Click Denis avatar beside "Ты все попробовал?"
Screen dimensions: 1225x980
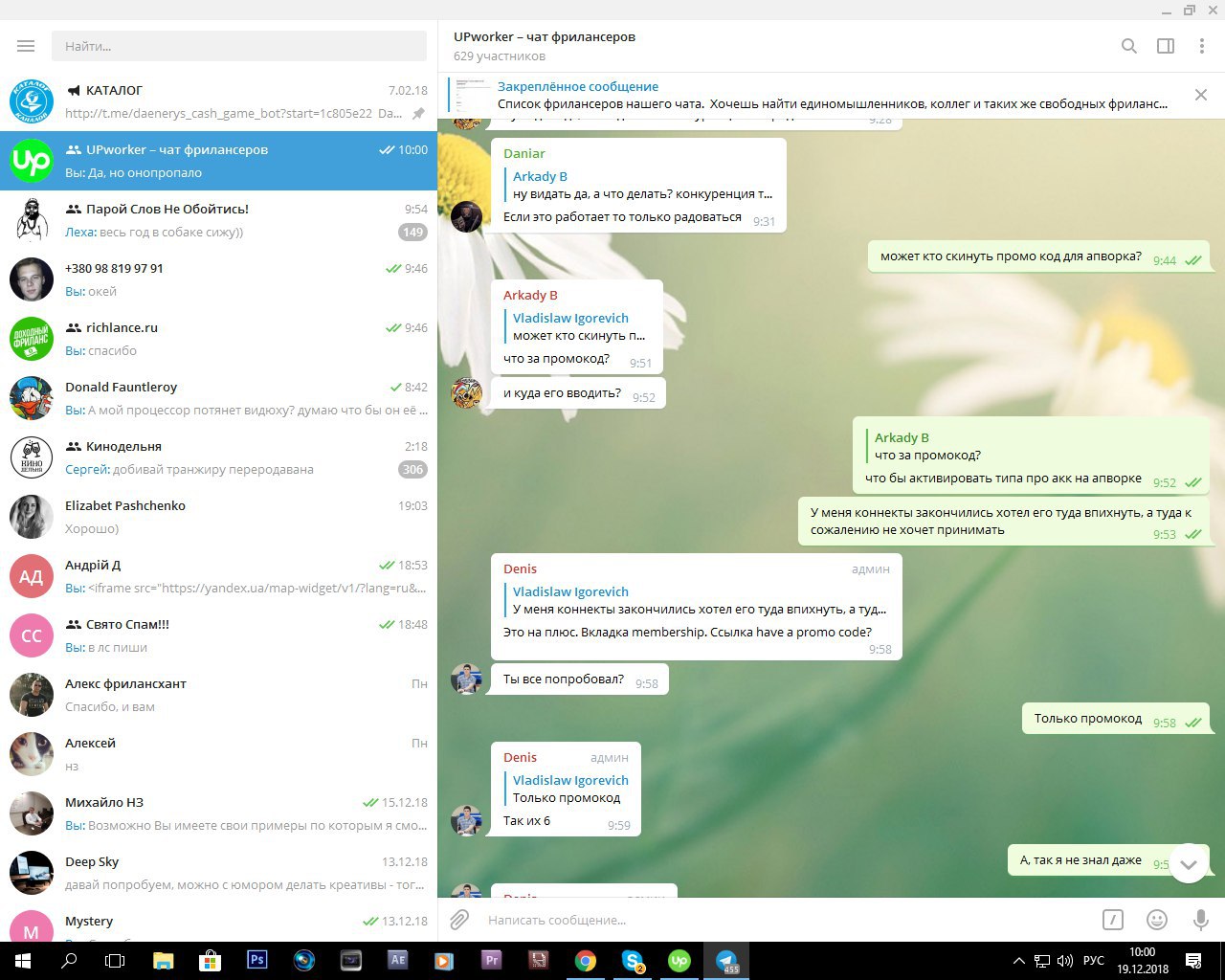coord(466,679)
